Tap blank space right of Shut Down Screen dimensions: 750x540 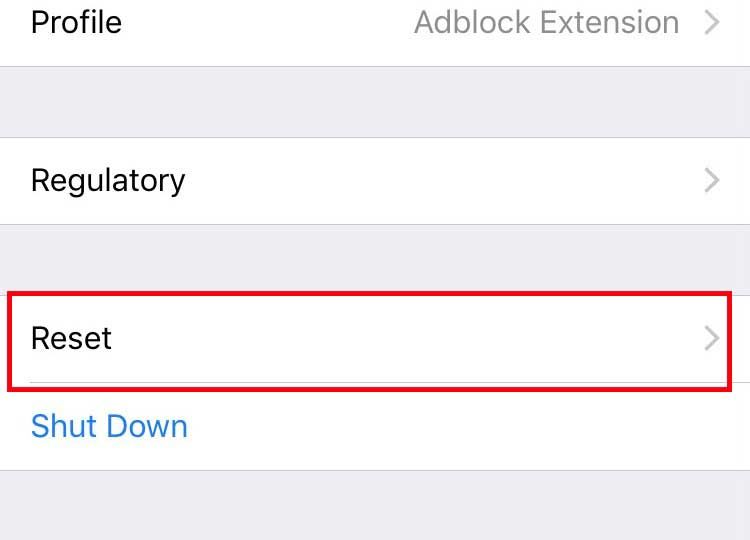click(x=469, y=427)
